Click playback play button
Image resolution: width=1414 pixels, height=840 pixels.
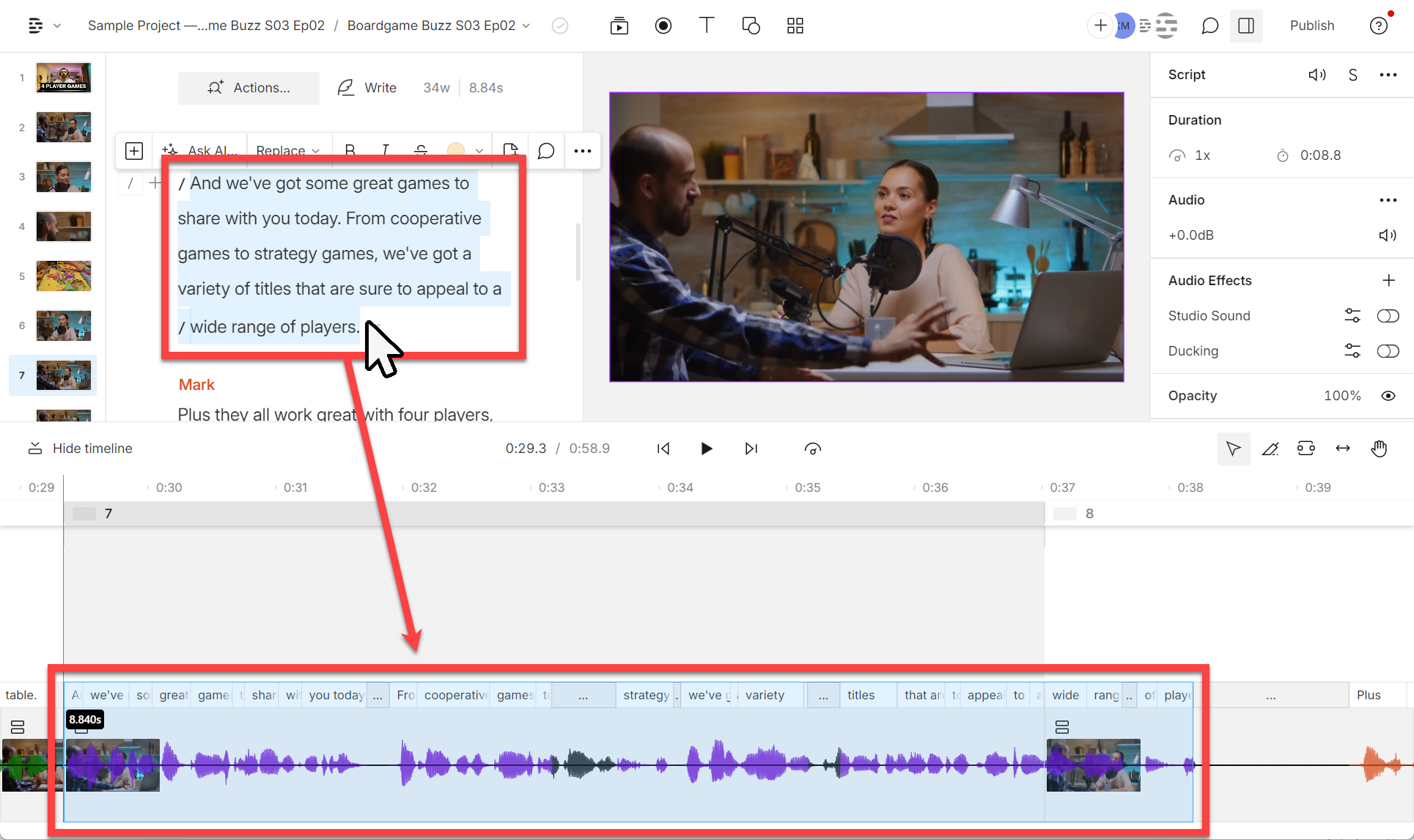click(706, 448)
